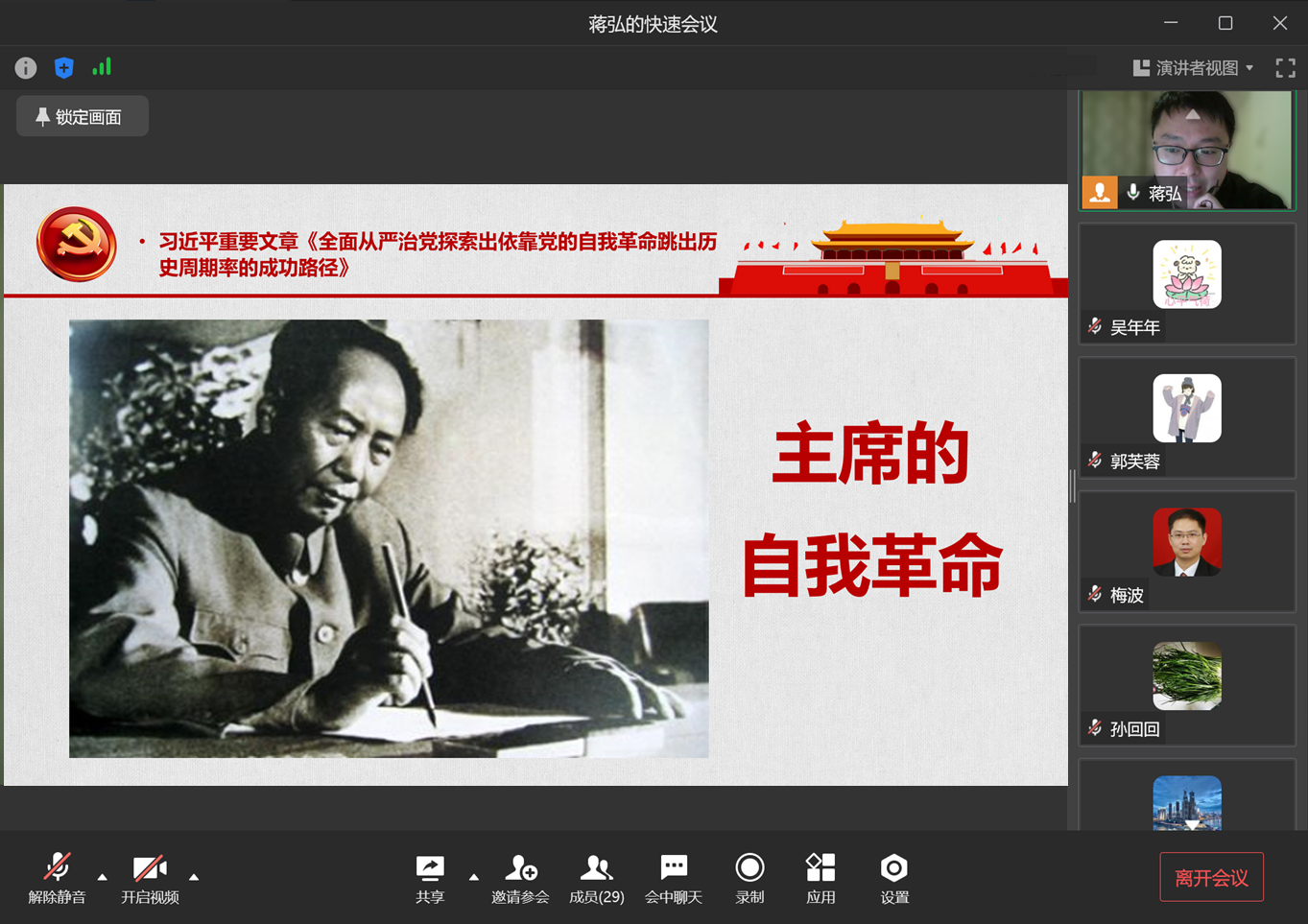Open the 演讲者视图 view dropdown
The image size is (1308, 924).
coord(1193,68)
